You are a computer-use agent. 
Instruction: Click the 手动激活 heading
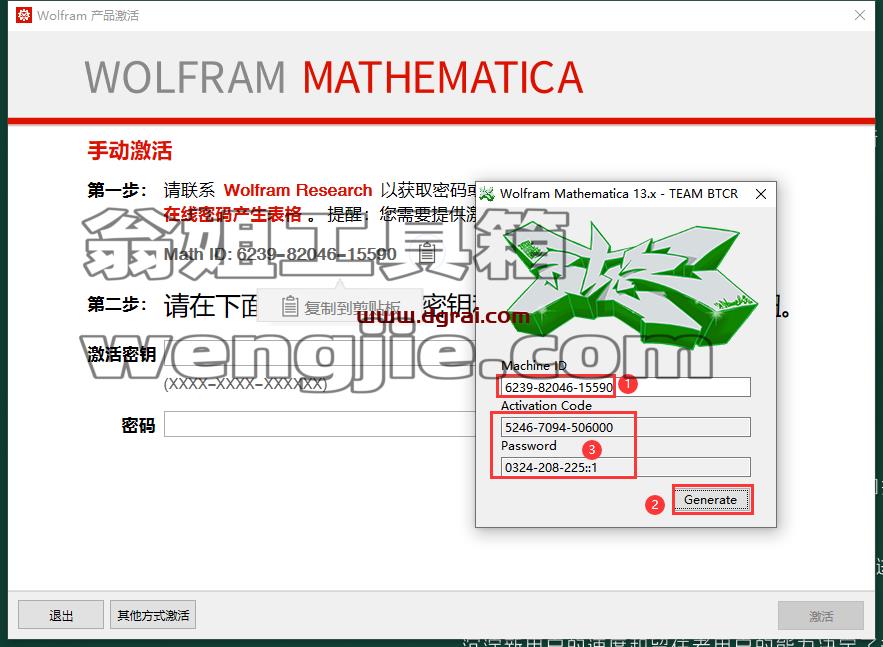coord(130,150)
